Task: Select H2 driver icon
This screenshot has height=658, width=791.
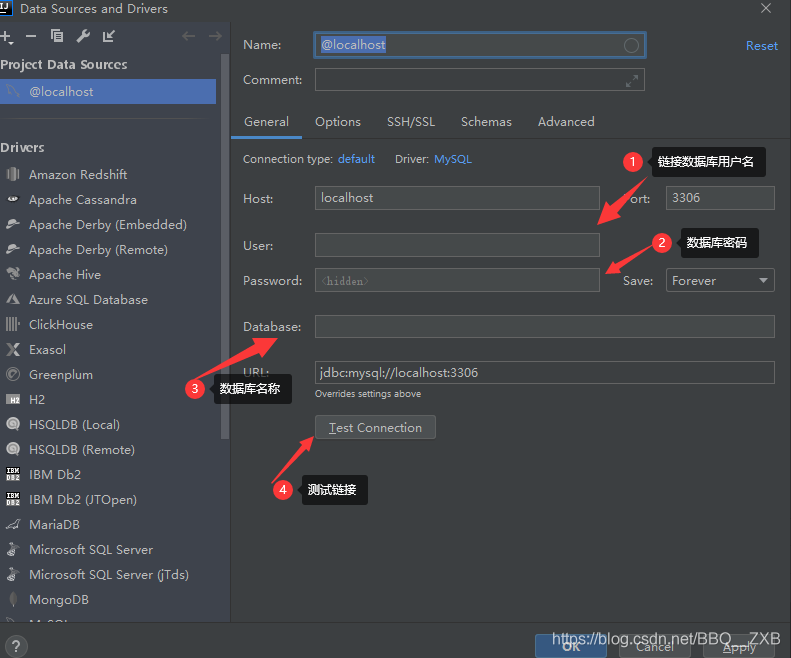Action: click(13, 399)
